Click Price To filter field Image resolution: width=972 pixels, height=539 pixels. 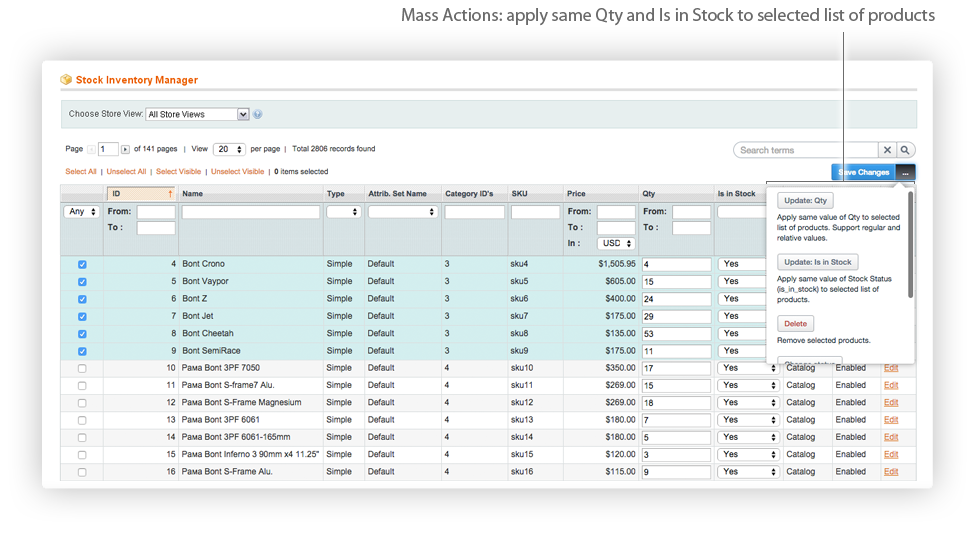616,228
